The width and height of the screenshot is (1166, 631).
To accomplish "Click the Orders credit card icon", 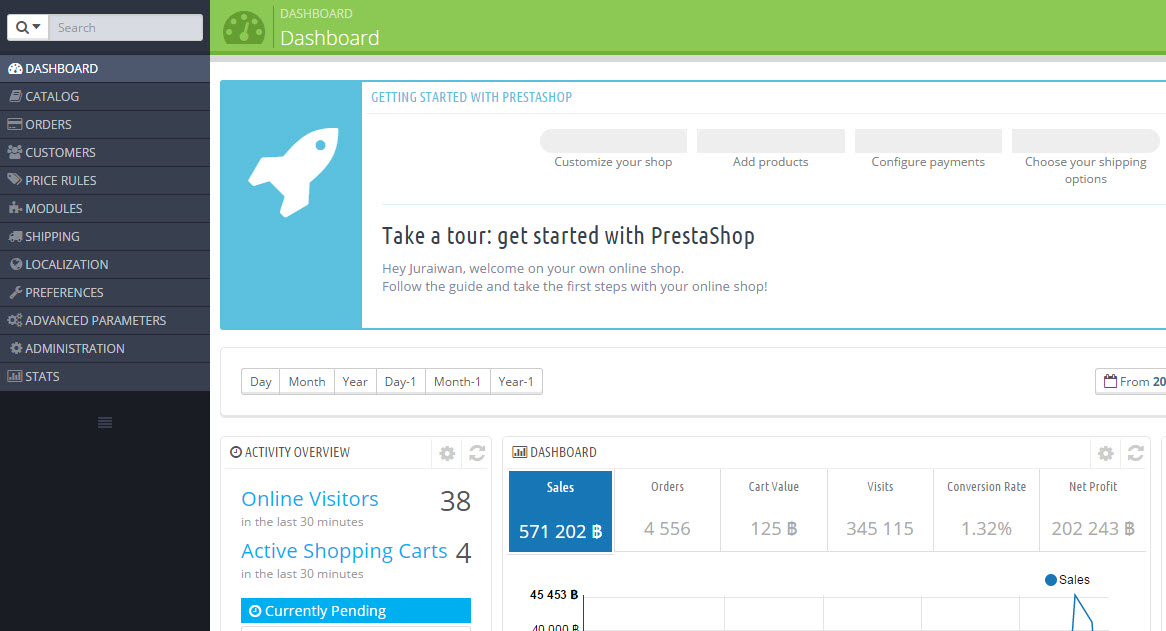I will click(x=14, y=124).
